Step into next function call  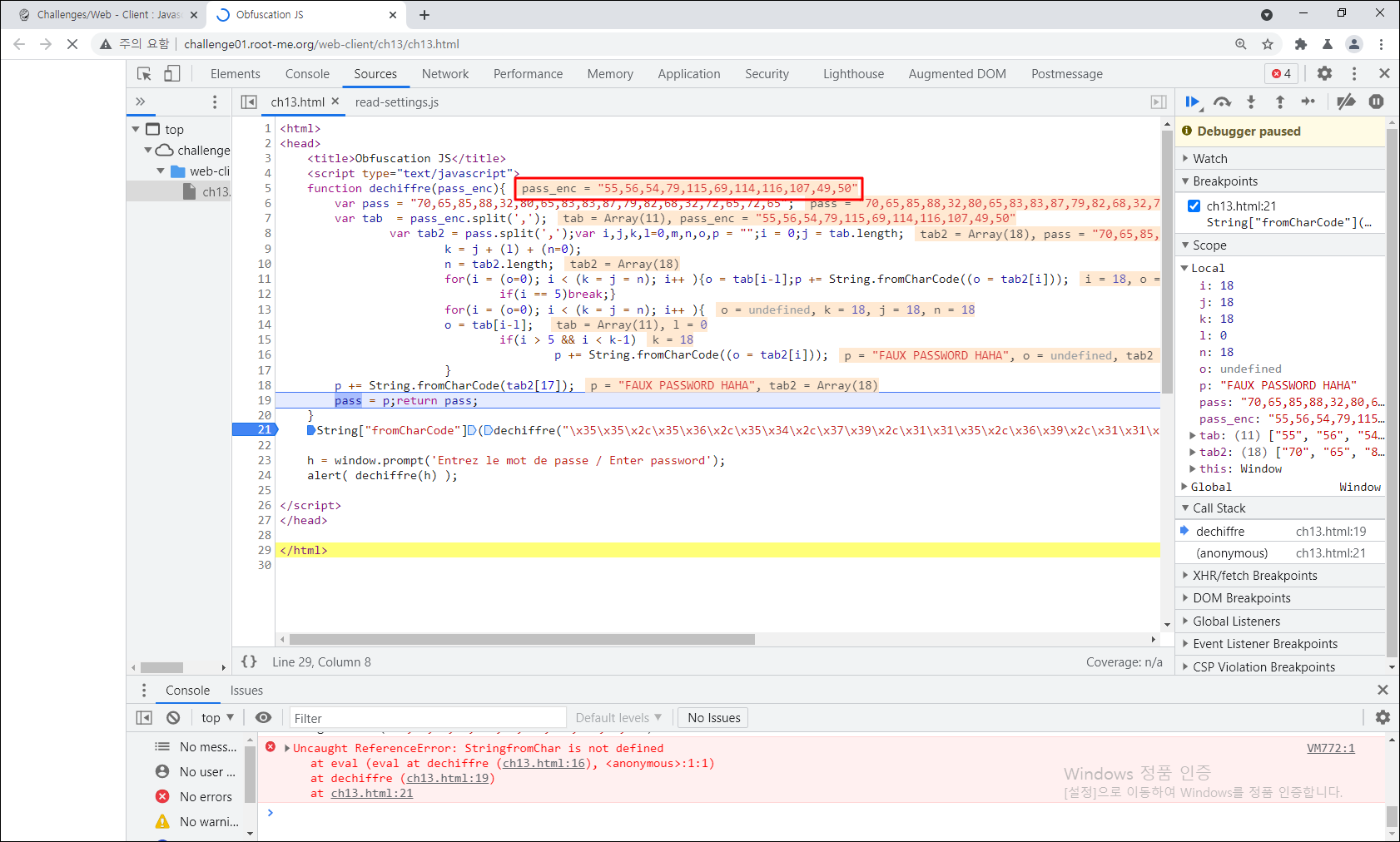pyautogui.click(x=1250, y=102)
